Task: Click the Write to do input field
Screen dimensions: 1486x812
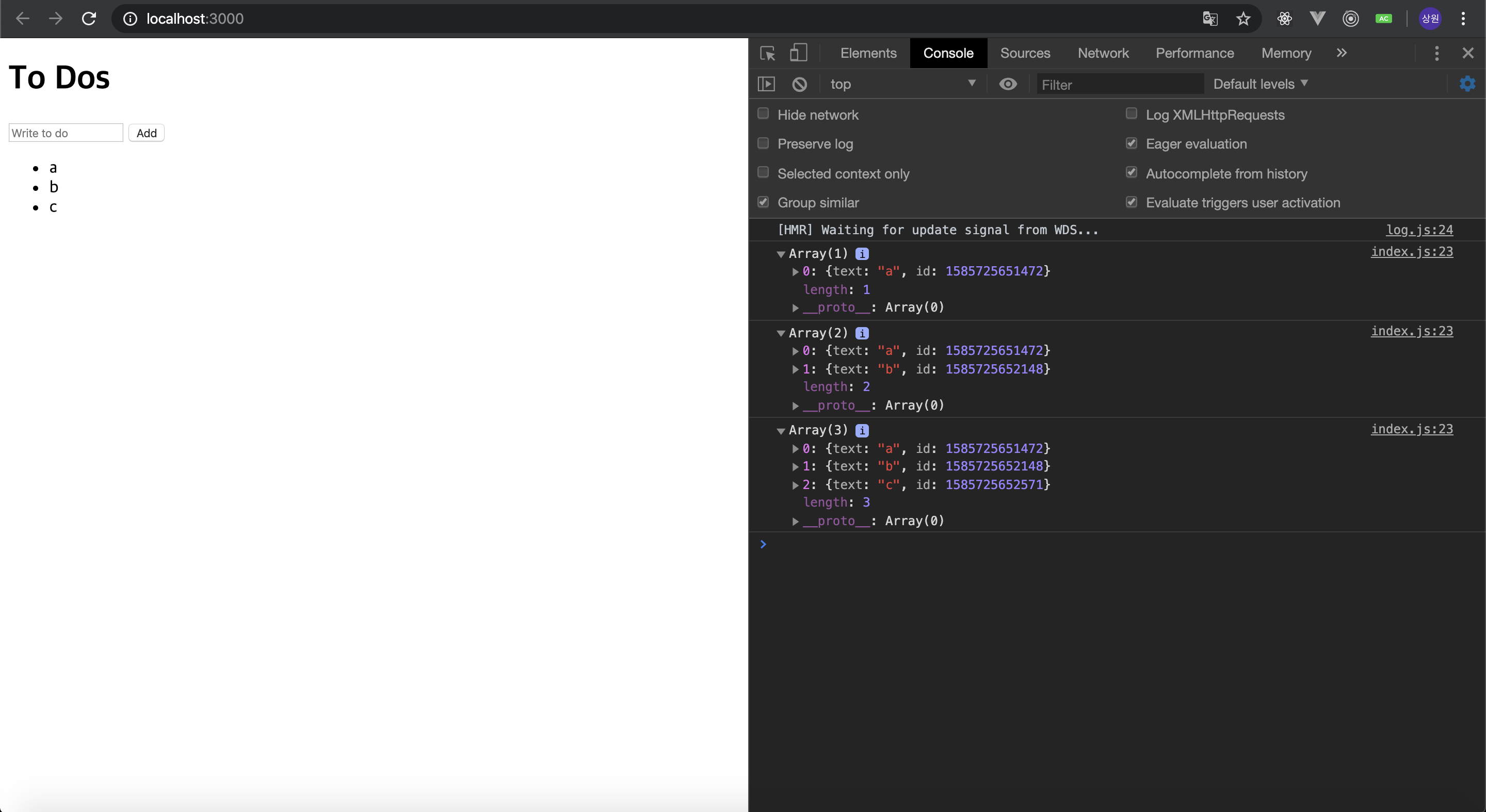Action: (x=66, y=133)
